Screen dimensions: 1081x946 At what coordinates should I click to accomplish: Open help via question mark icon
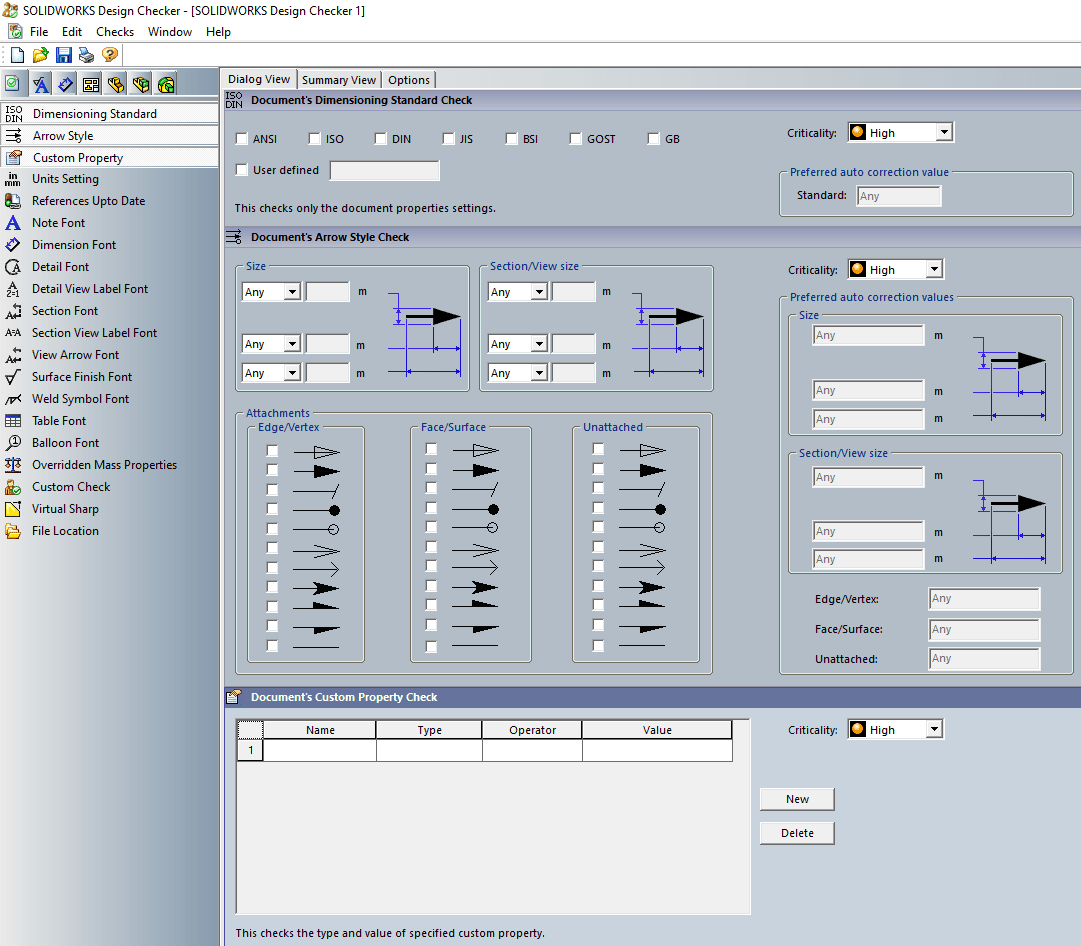click(110, 55)
